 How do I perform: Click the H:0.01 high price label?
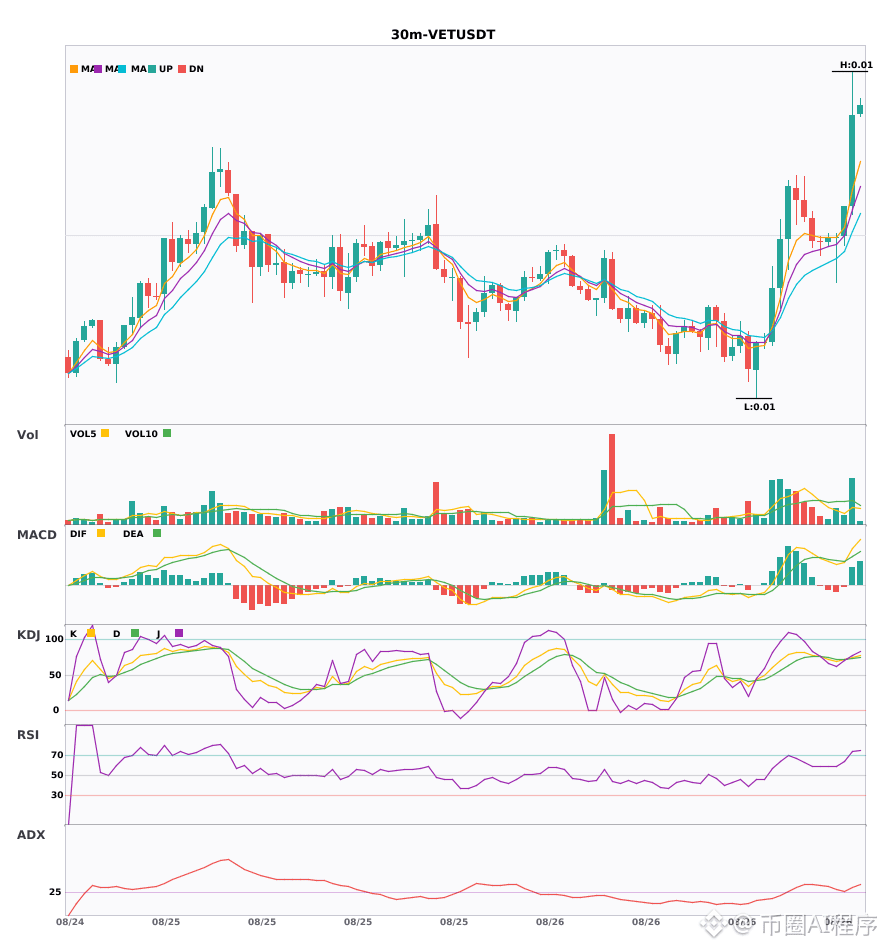pos(856,65)
